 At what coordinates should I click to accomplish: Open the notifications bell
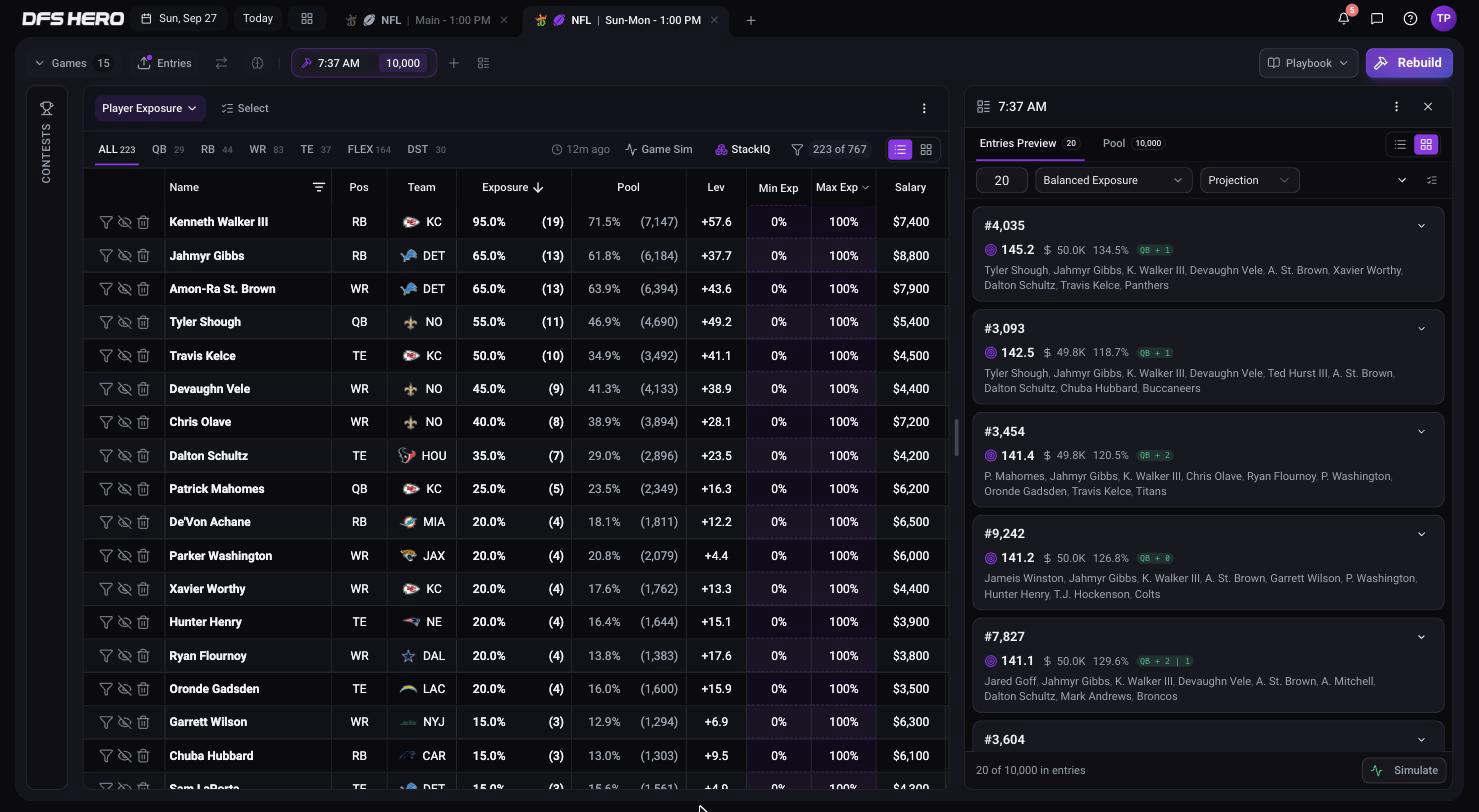tap(1344, 18)
